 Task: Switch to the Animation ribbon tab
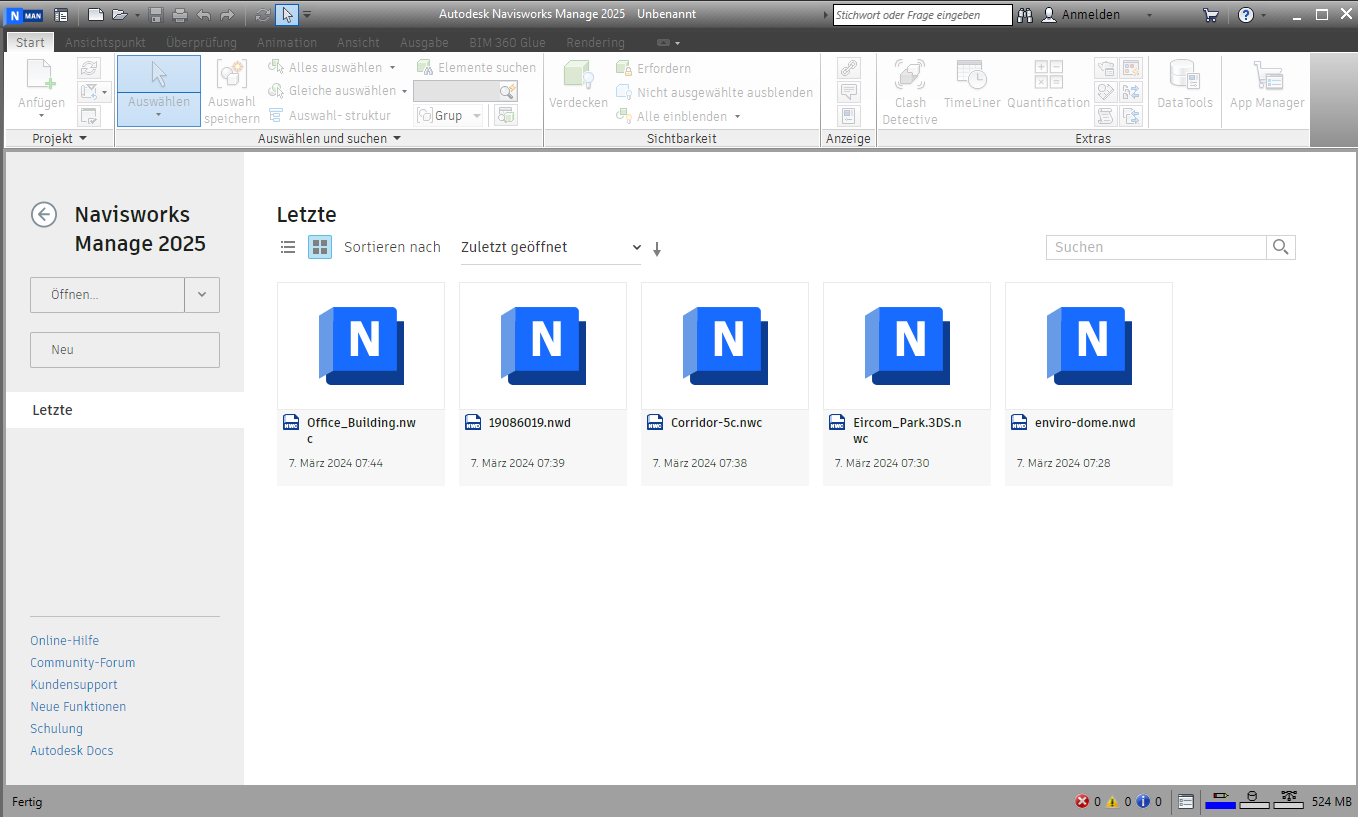click(x=287, y=42)
